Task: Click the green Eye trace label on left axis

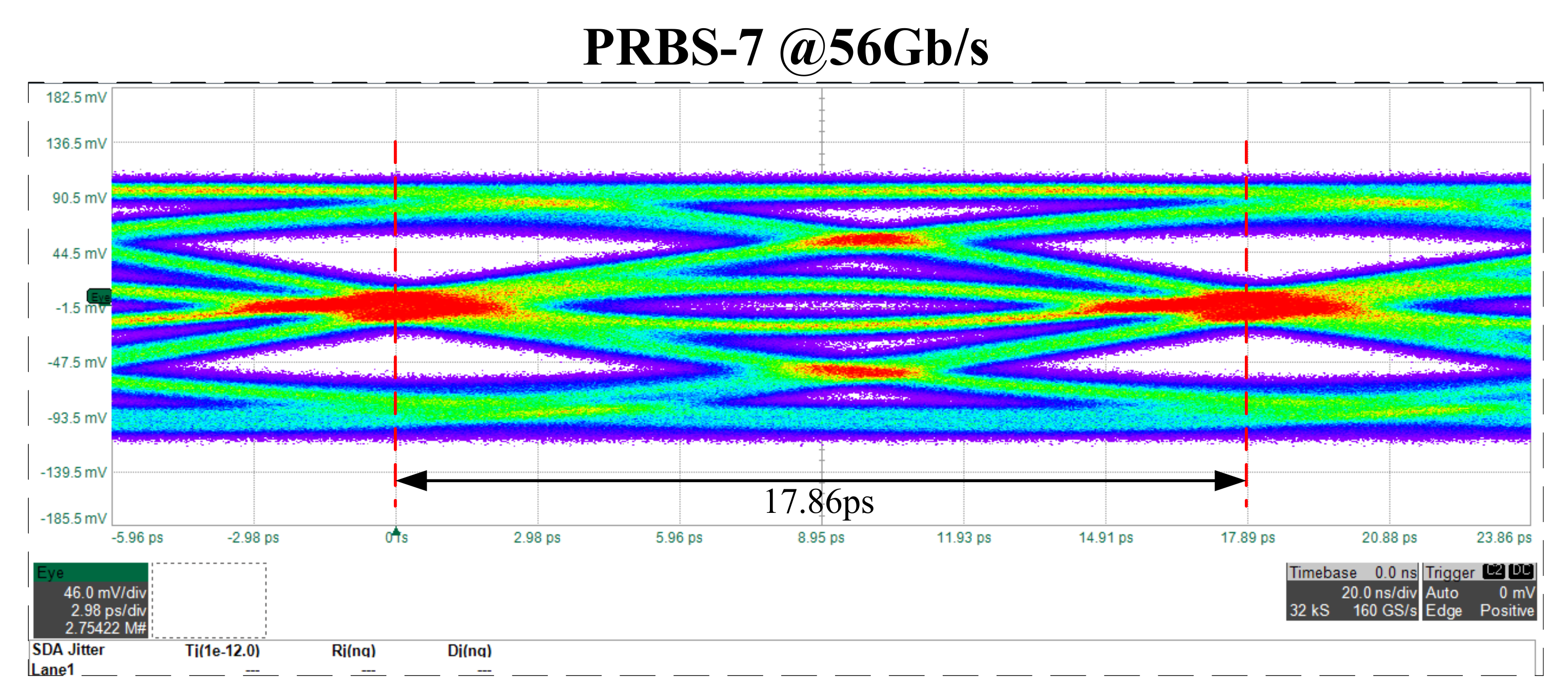Action: (99, 296)
